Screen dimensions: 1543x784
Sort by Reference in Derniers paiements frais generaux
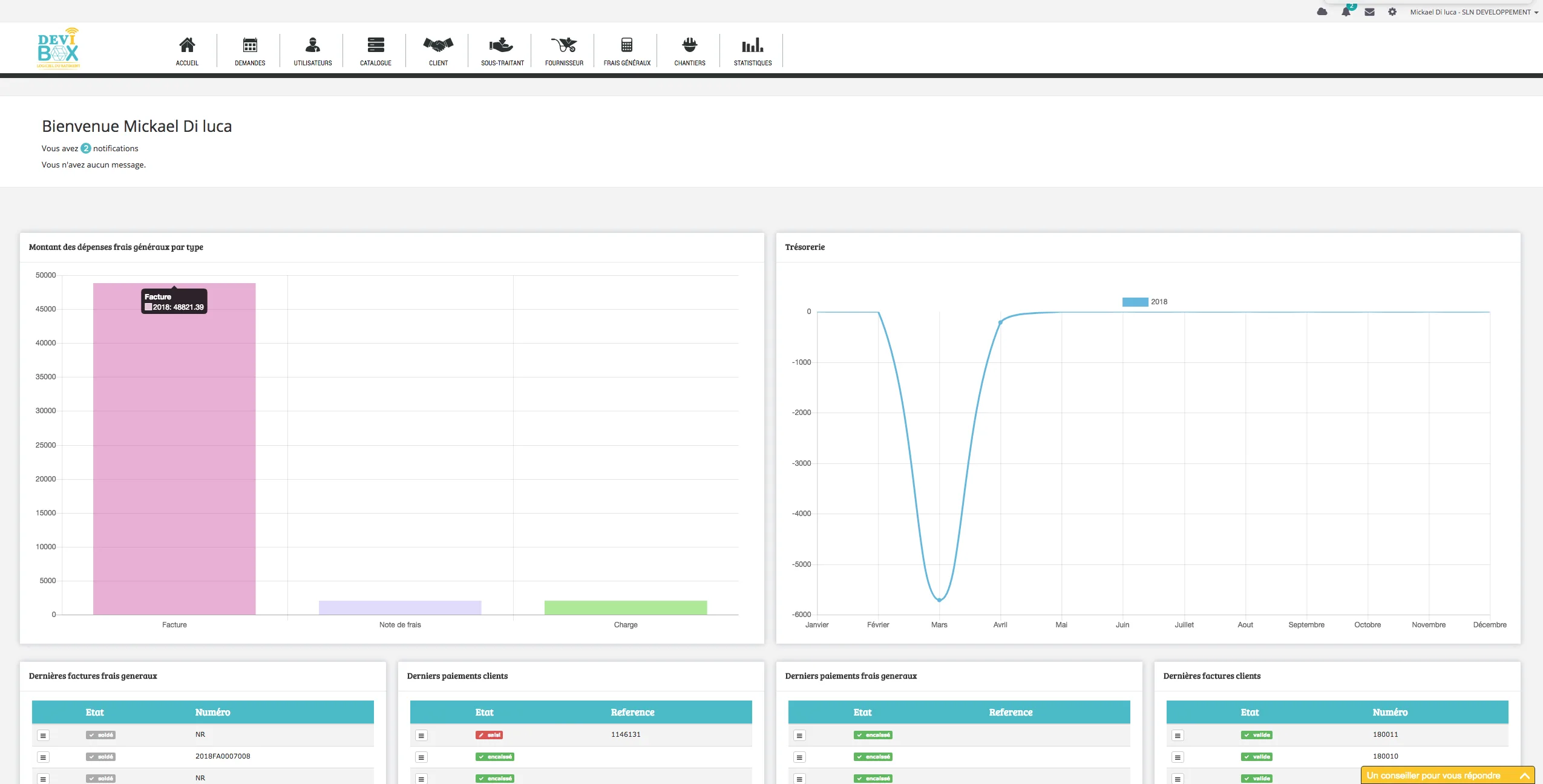click(1011, 712)
